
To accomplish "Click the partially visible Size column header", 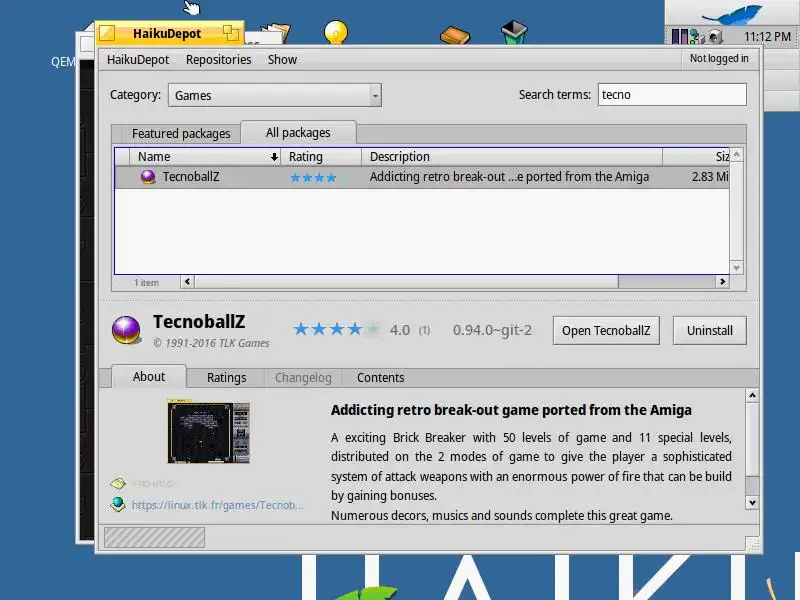I will [696, 157].
